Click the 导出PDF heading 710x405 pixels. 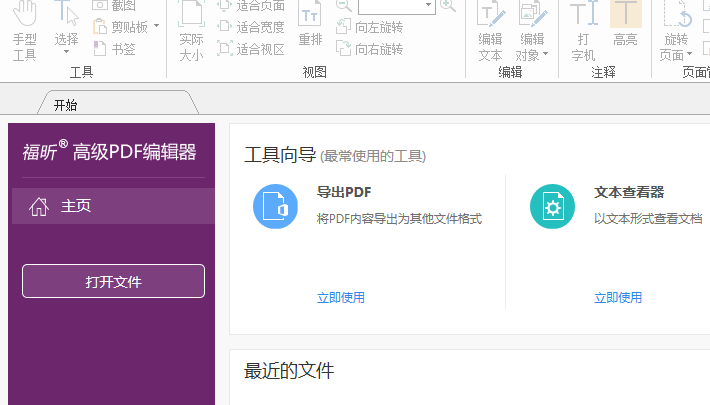(344, 193)
